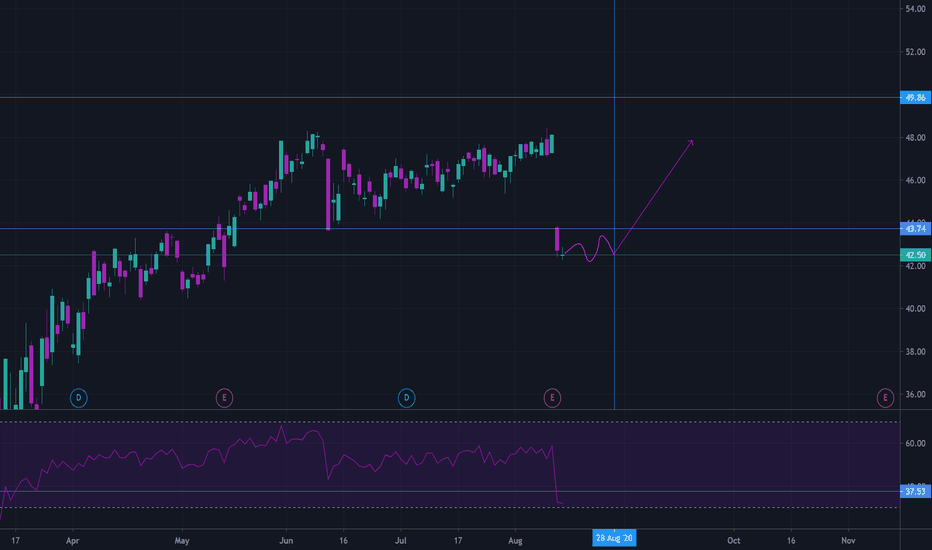Click the 54.00 price axis value
The width and height of the screenshot is (932, 550).
point(915,9)
